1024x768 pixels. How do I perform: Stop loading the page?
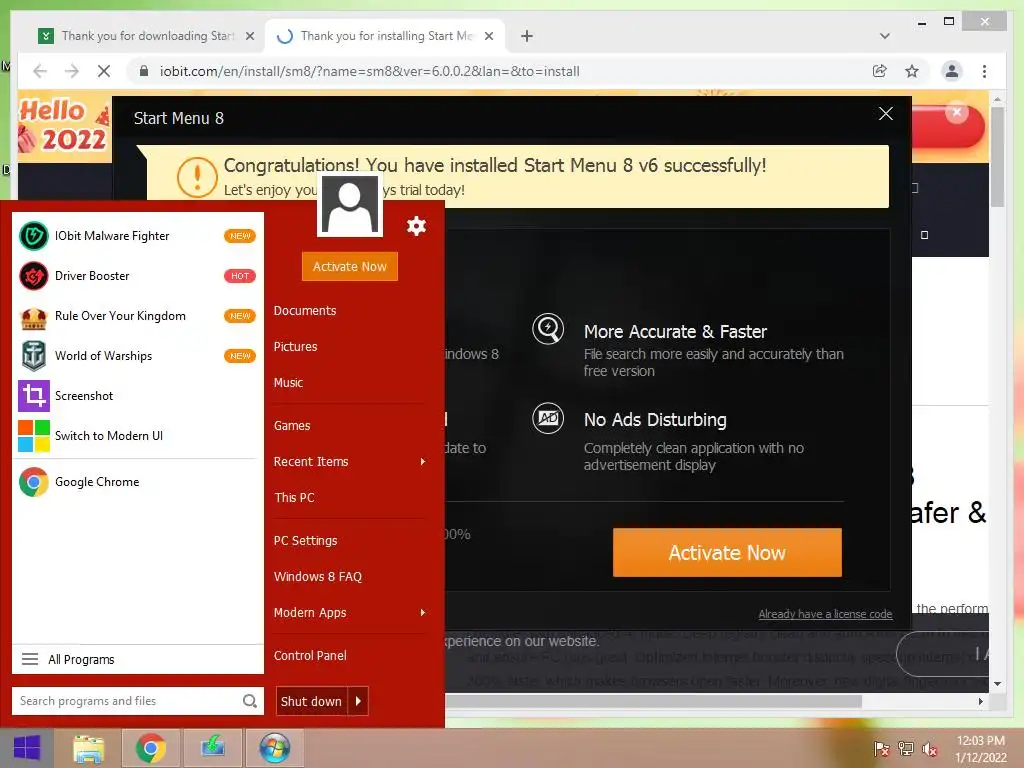(104, 71)
